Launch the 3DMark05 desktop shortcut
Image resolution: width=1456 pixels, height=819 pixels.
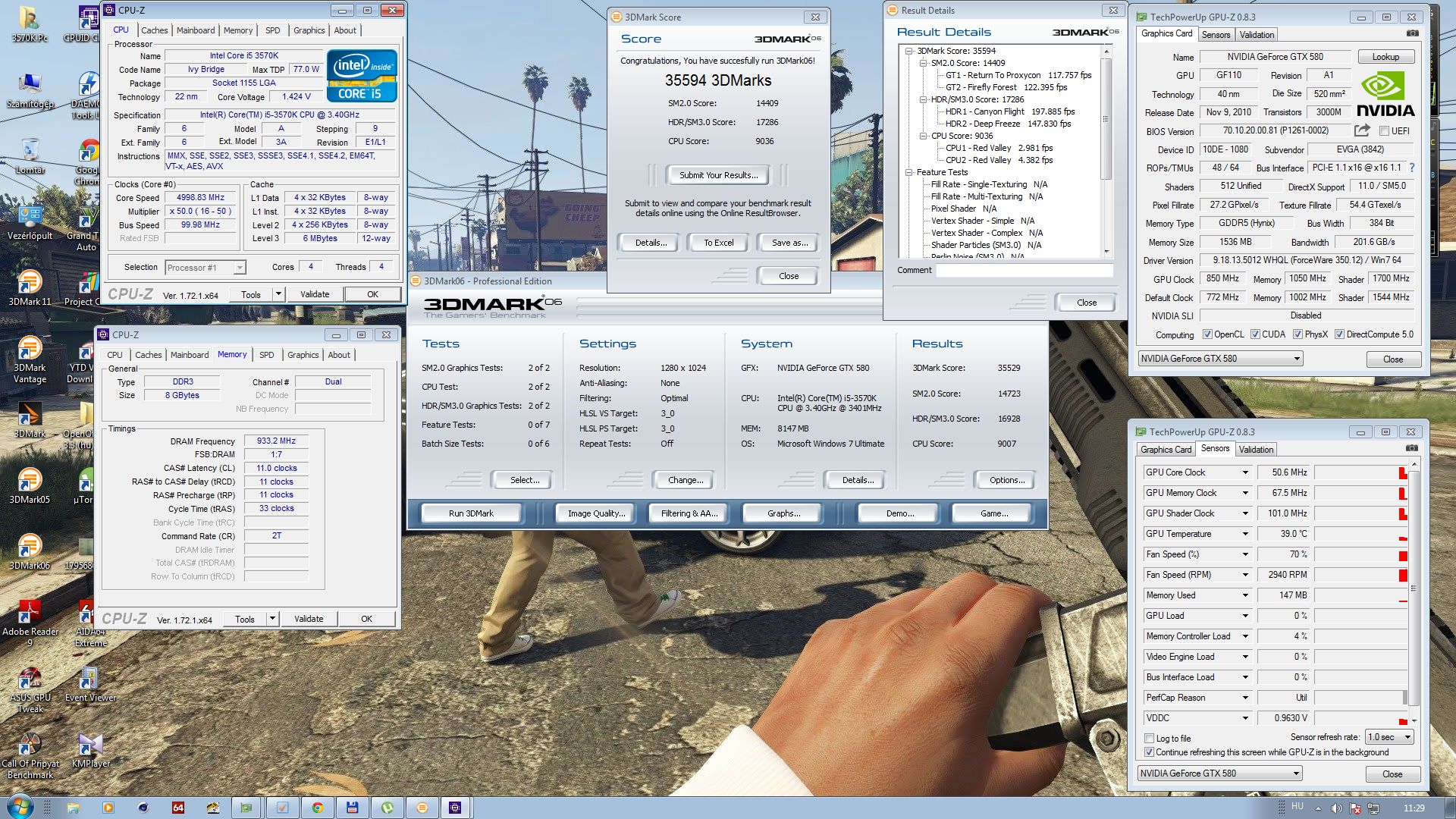30,487
